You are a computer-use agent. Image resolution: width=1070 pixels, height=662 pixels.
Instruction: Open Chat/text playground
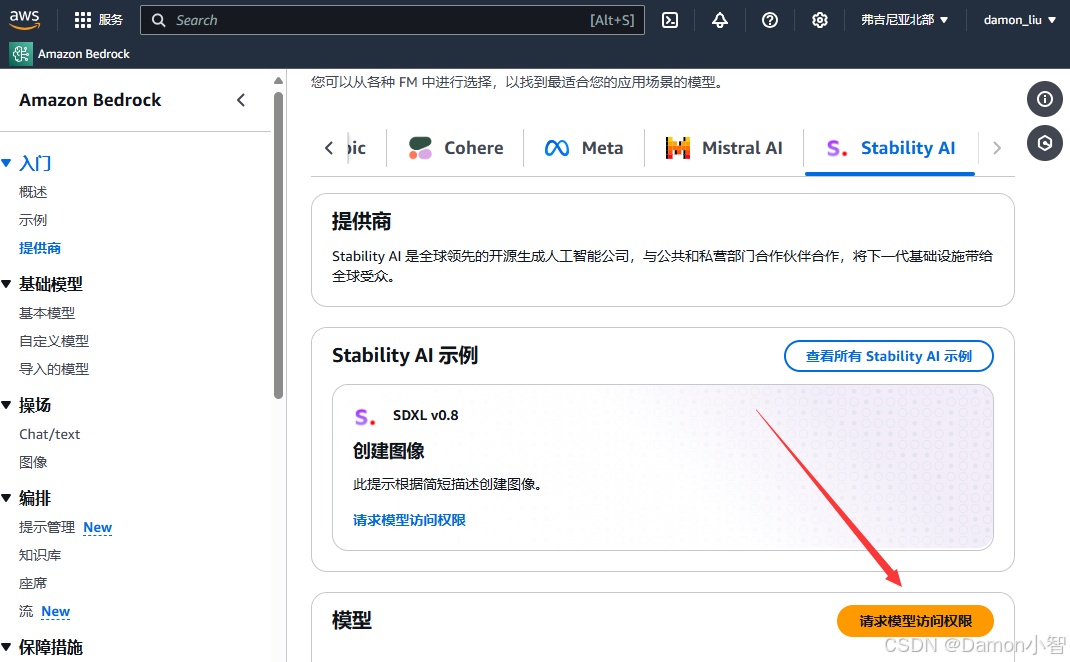click(49, 435)
